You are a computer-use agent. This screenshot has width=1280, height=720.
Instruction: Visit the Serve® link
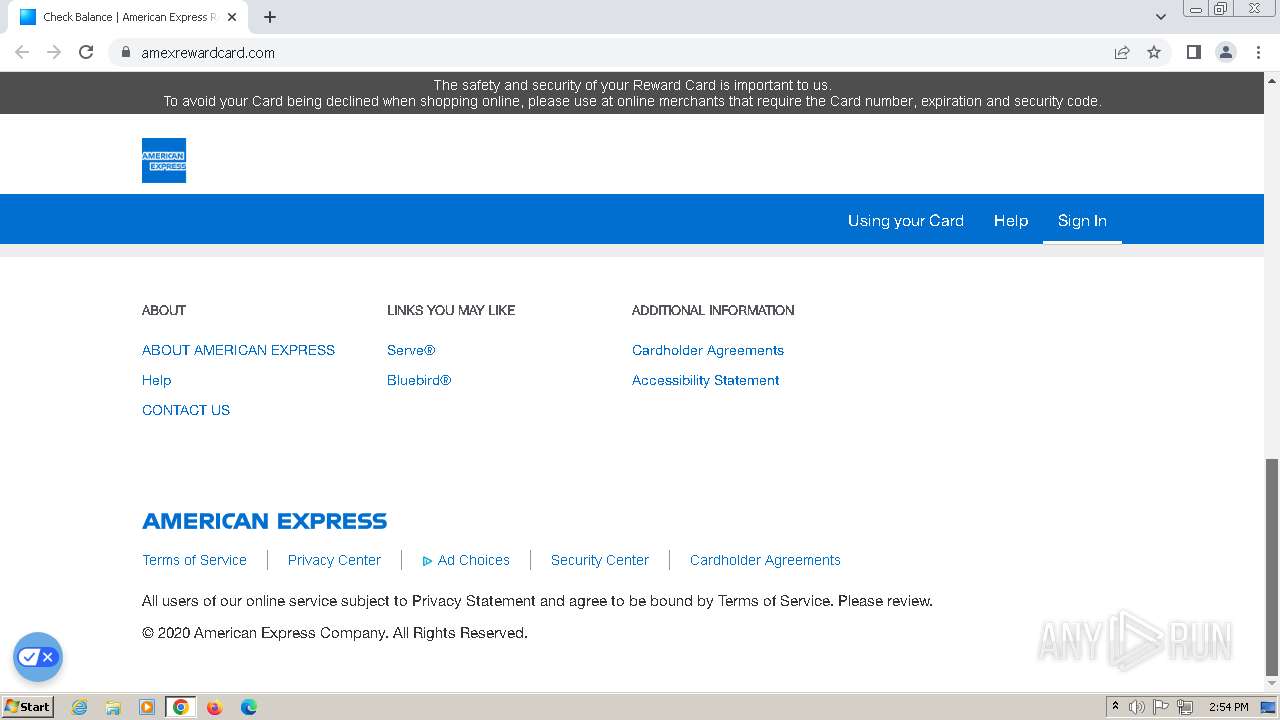click(x=411, y=350)
